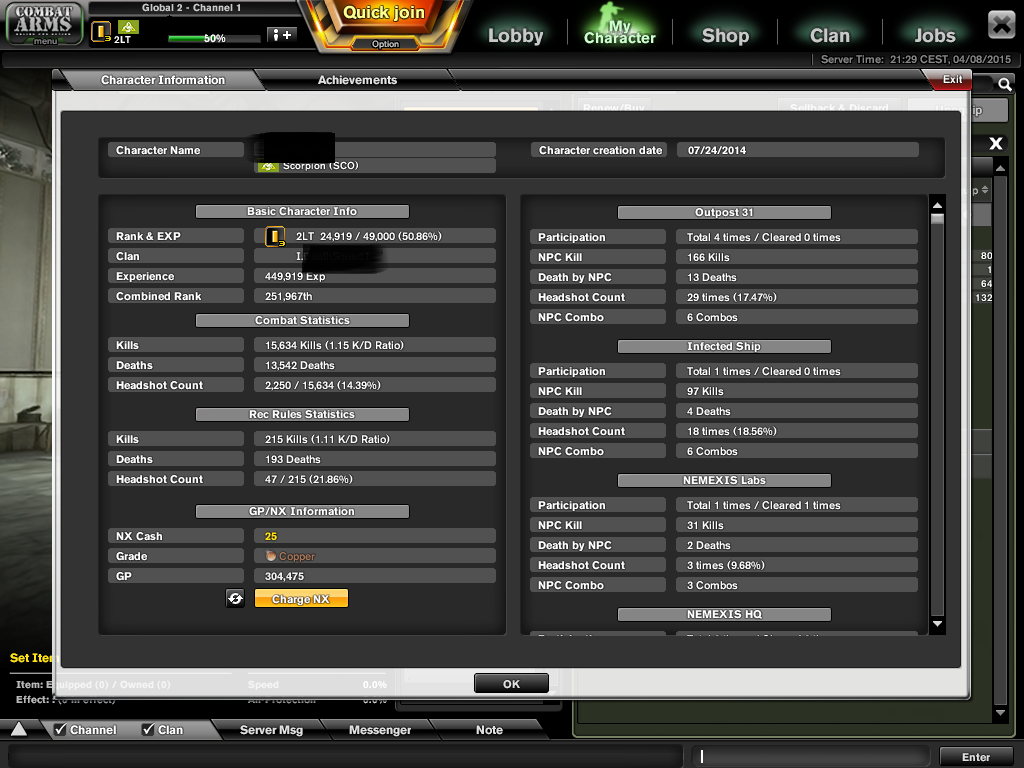Click the 50% EXP progress bar
The height and width of the screenshot is (768, 1024).
click(214, 39)
